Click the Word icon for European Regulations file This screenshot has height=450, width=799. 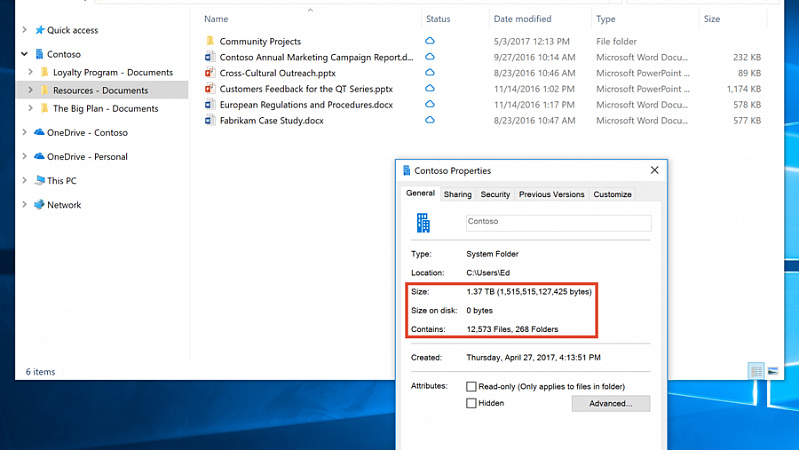click(209, 104)
